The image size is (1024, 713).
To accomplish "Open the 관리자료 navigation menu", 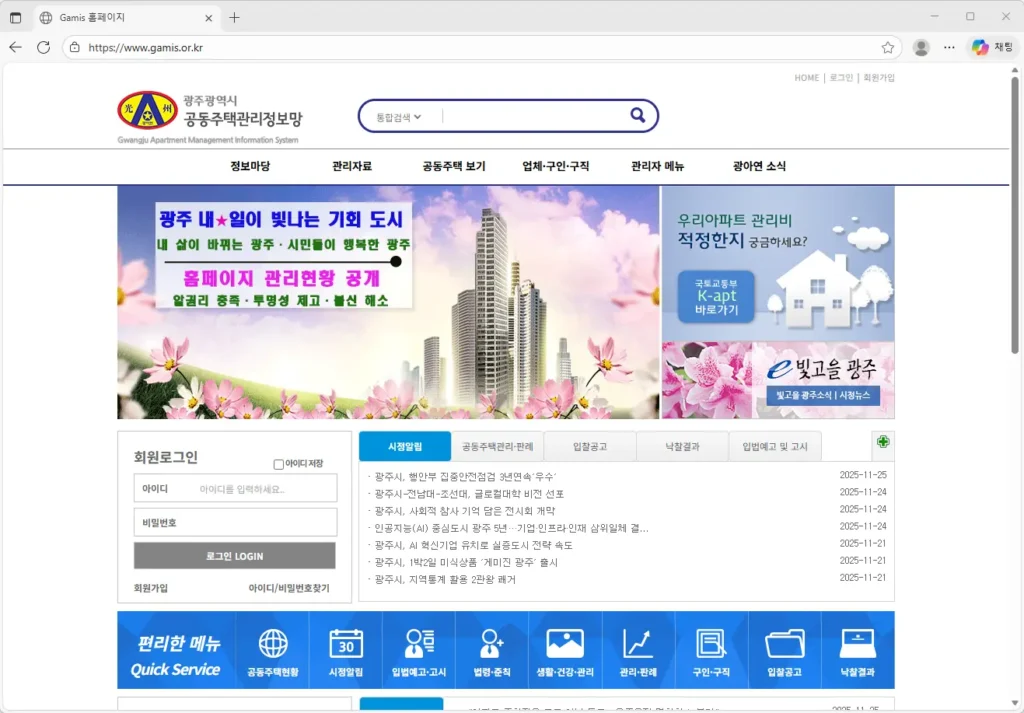I will pos(352,167).
